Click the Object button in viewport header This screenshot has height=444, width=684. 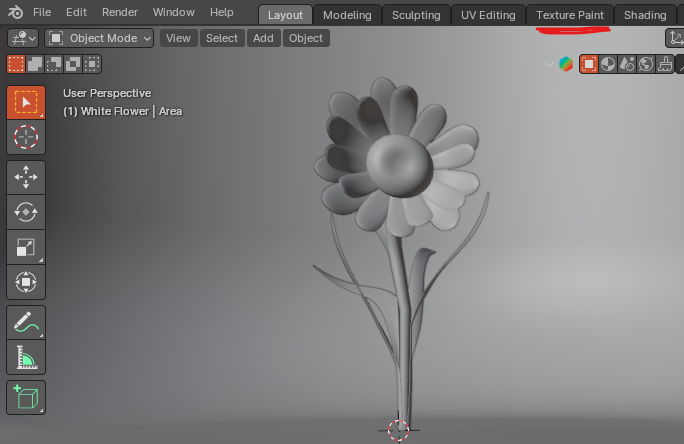click(x=306, y=38)
